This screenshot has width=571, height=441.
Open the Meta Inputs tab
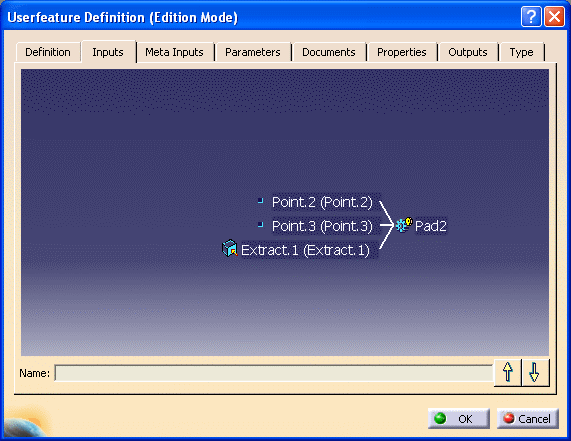(x=174, y=52)
